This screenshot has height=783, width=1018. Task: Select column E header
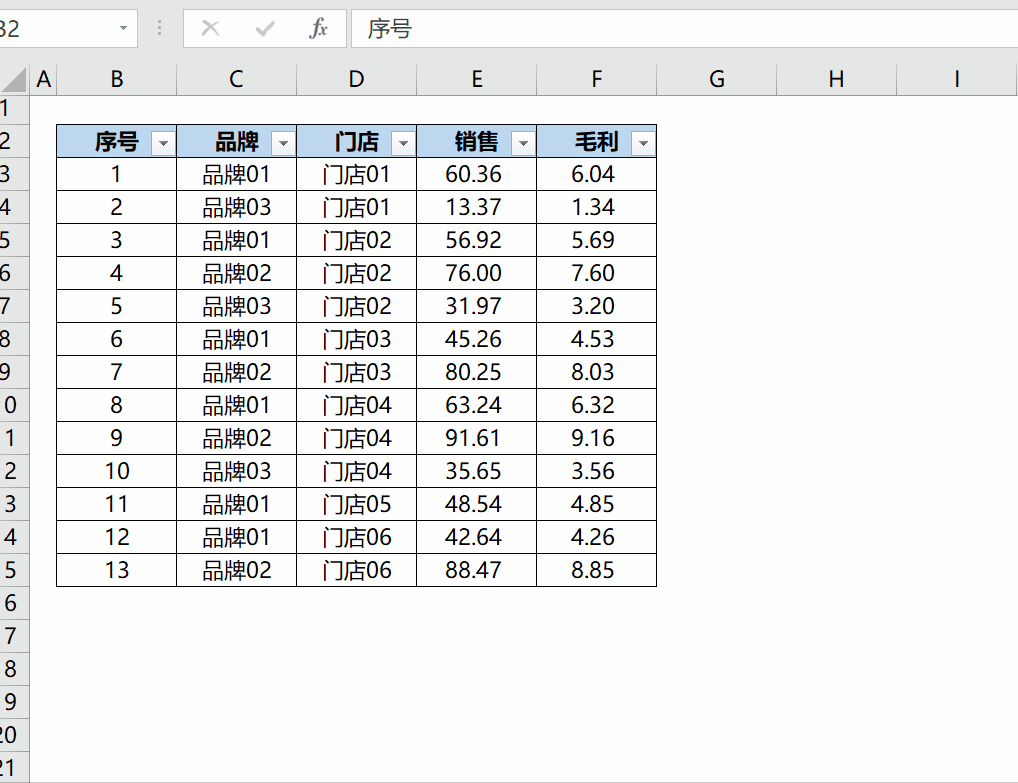click(x=477, y=79)
